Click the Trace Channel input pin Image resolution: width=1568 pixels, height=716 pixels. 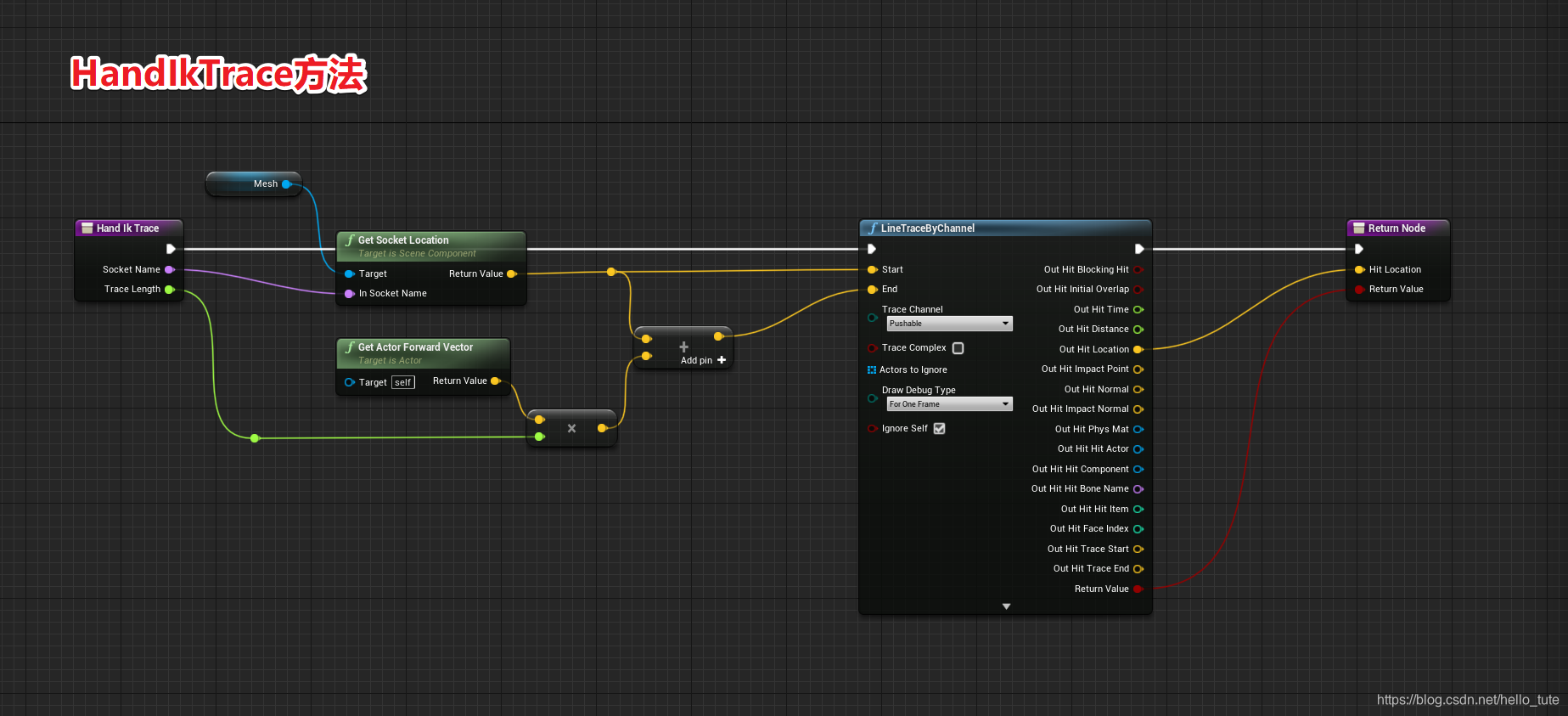pos(872,318)
